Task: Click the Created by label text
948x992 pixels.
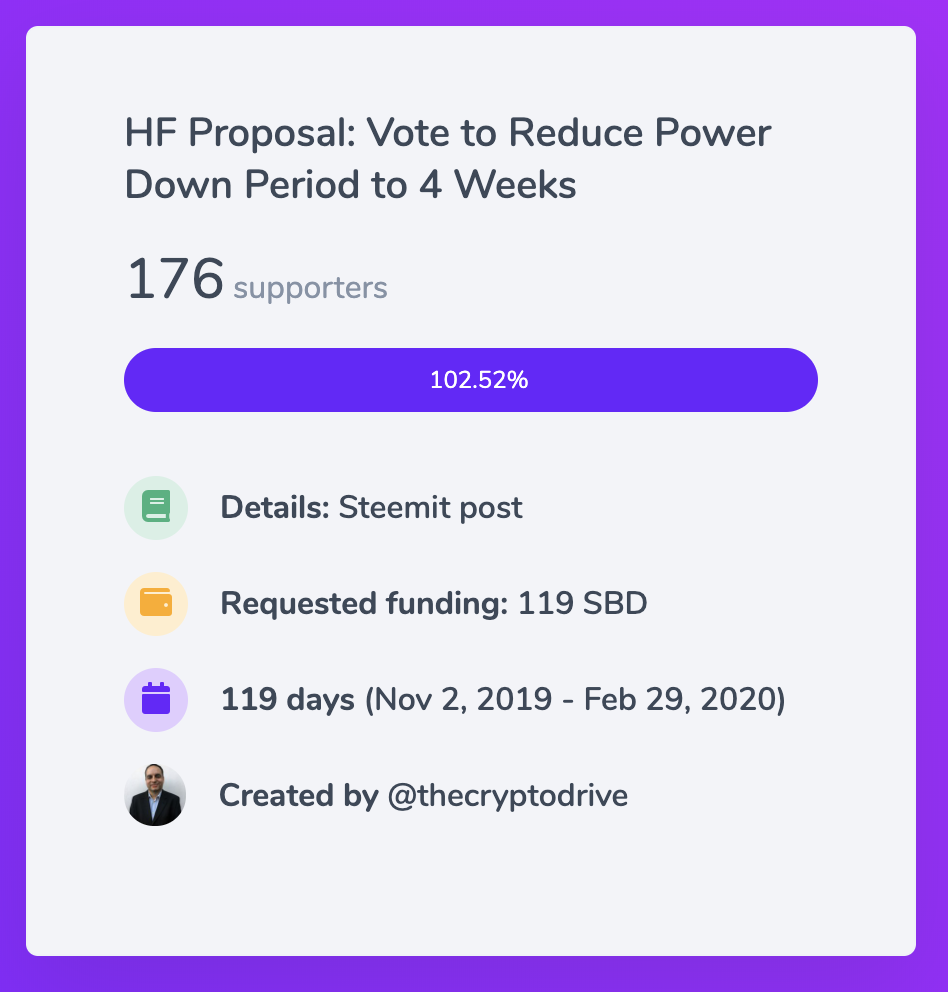Action: click(299, 796)
